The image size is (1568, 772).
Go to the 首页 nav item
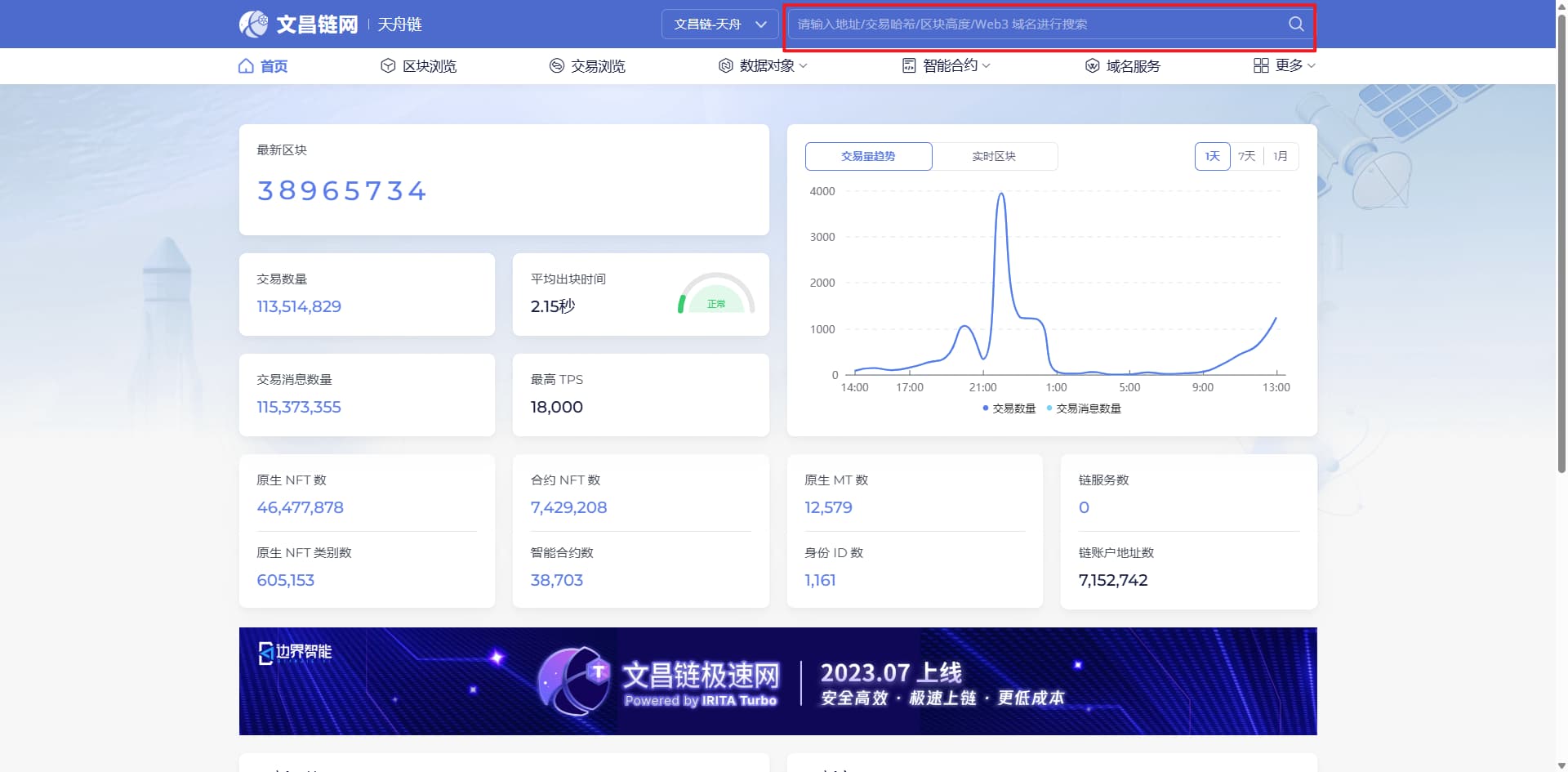point(263,65)
